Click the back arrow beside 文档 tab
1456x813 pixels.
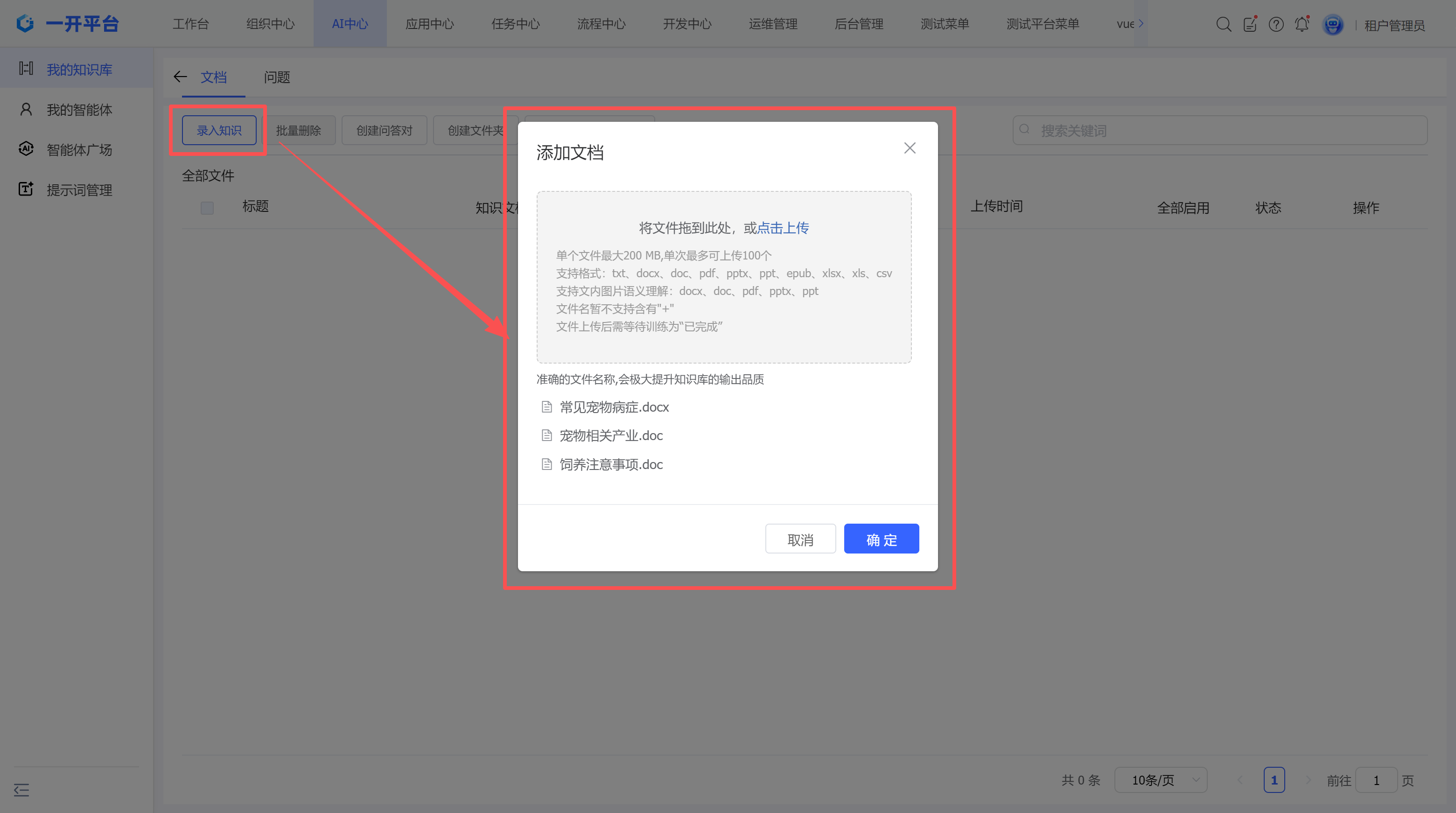pos(180,77)
